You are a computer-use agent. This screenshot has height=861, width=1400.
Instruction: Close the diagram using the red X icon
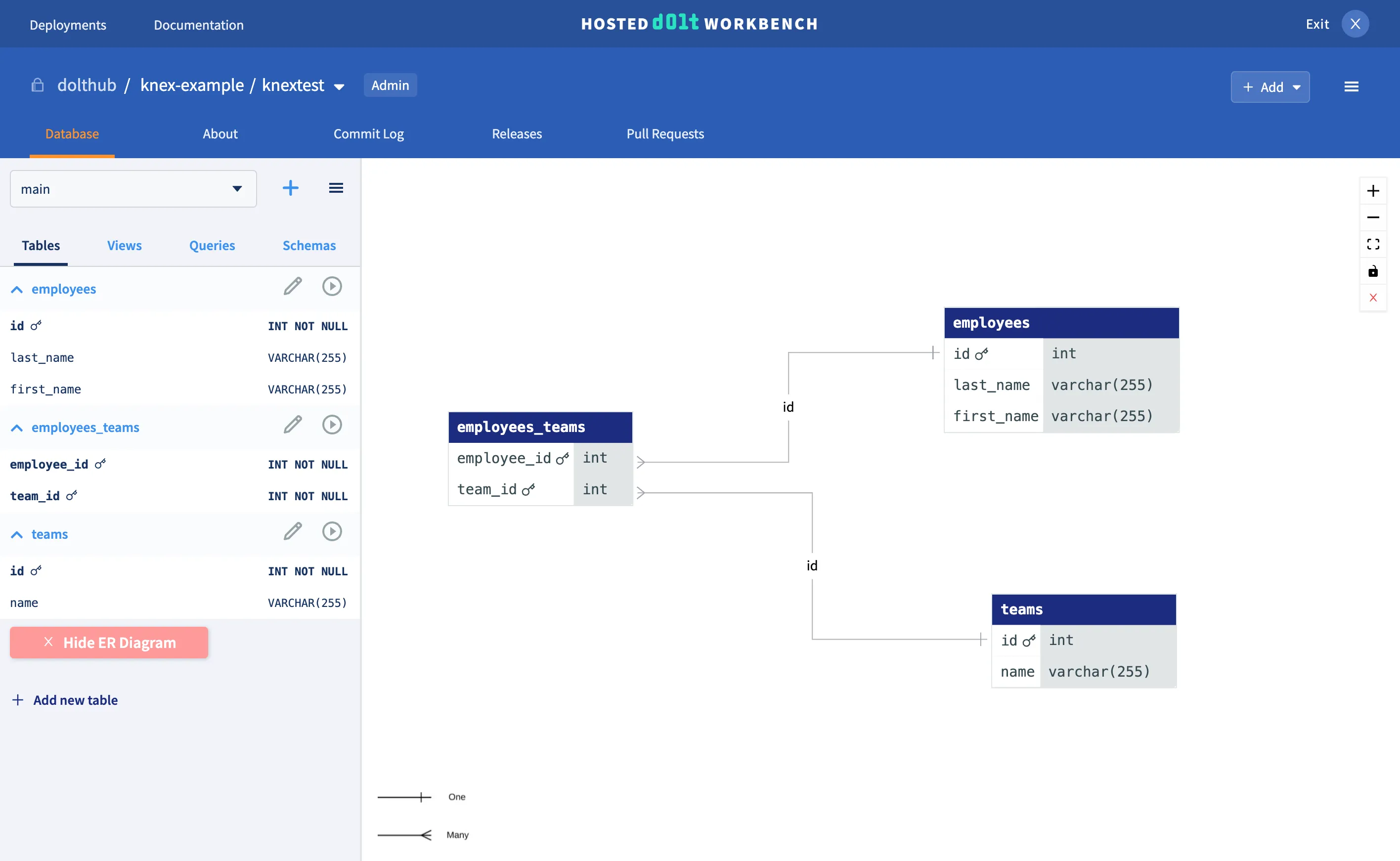pyautogui.click(x=1374, y=297)
